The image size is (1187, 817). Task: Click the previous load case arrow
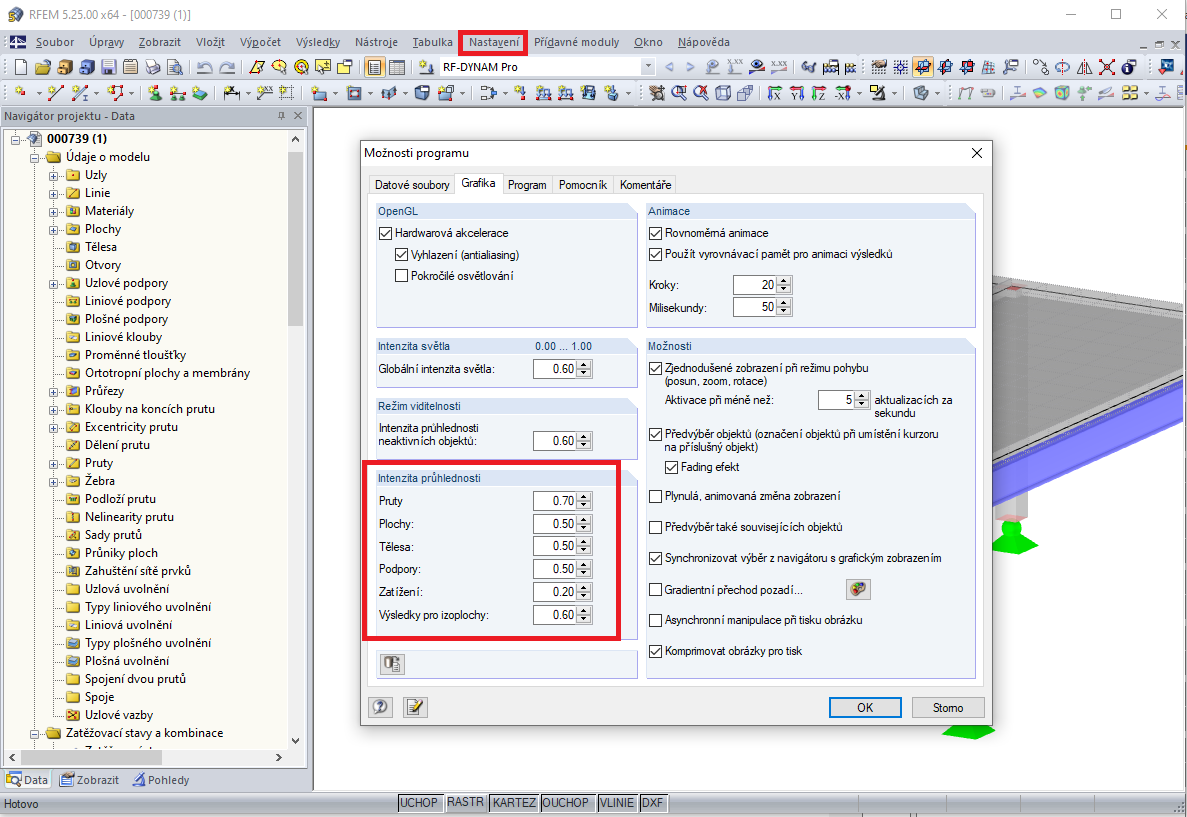click(669, 67)
